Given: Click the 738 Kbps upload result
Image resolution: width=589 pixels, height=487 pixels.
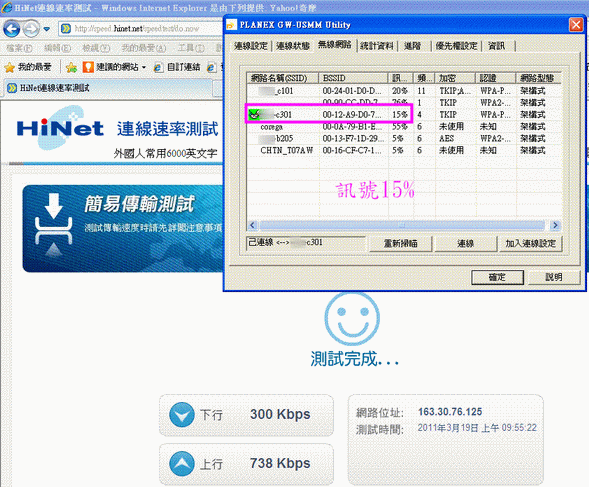Looking at the screenshot, I should [280, 463].
